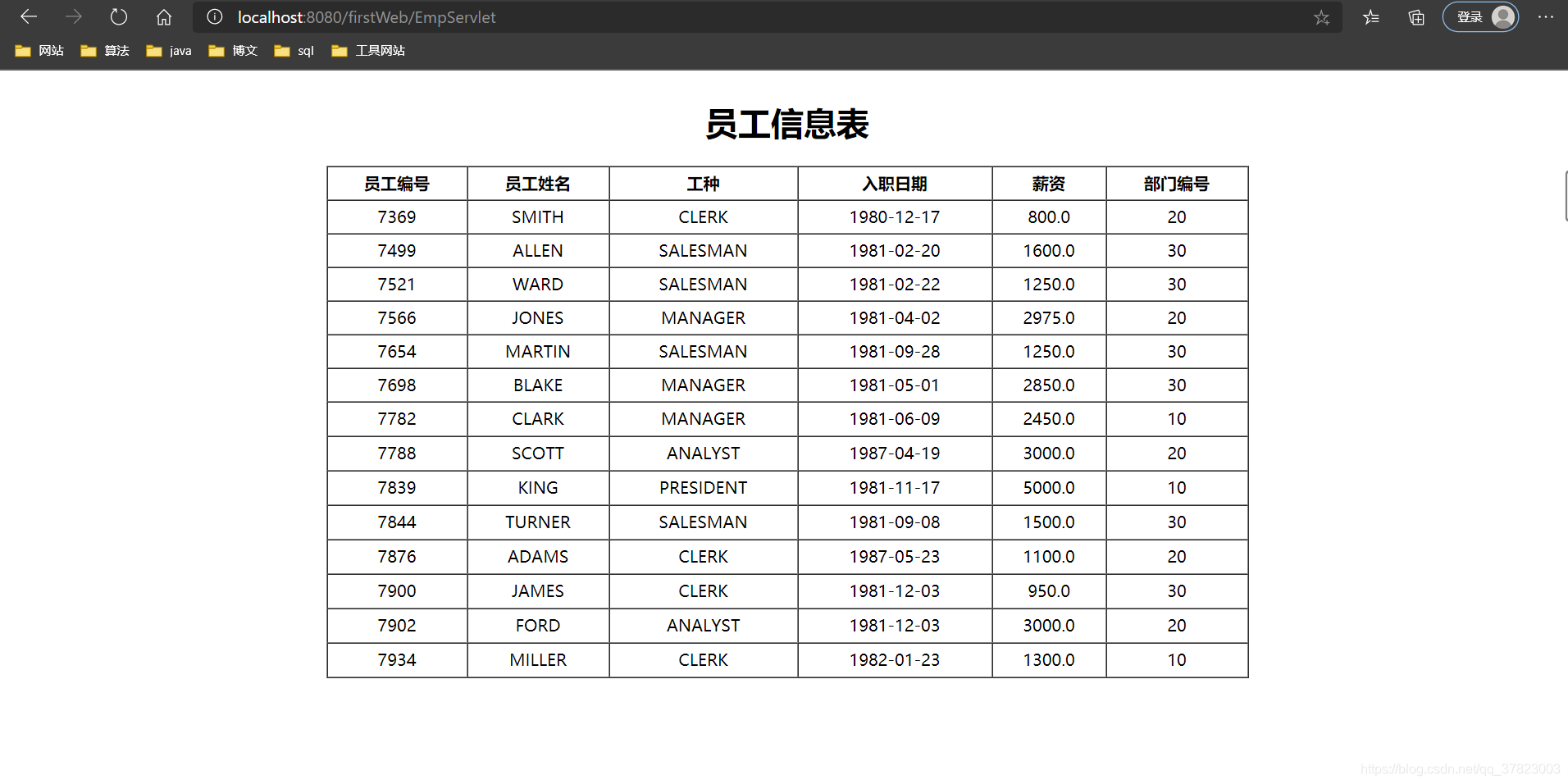Click the 薪资 column header
Image resolution: width=1568 pixels, height=784 pixels.
click(x=1049, y=184)
